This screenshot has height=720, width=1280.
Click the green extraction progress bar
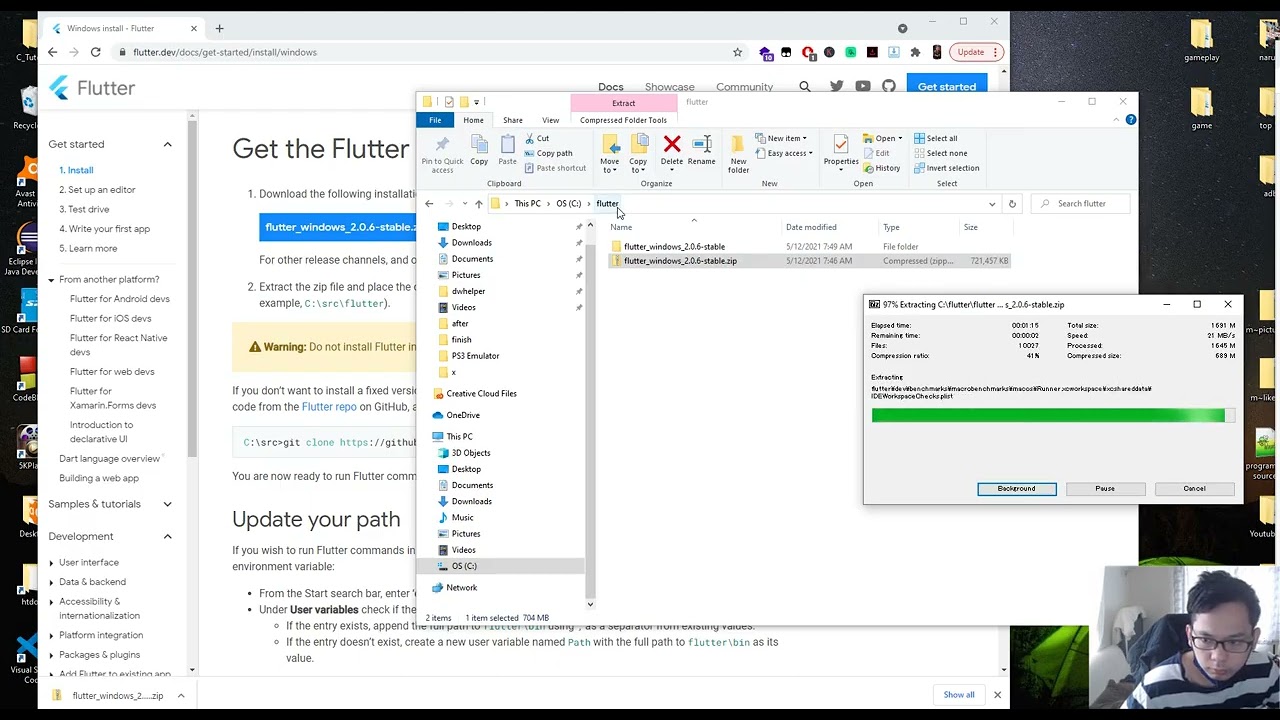(1053, 415)
